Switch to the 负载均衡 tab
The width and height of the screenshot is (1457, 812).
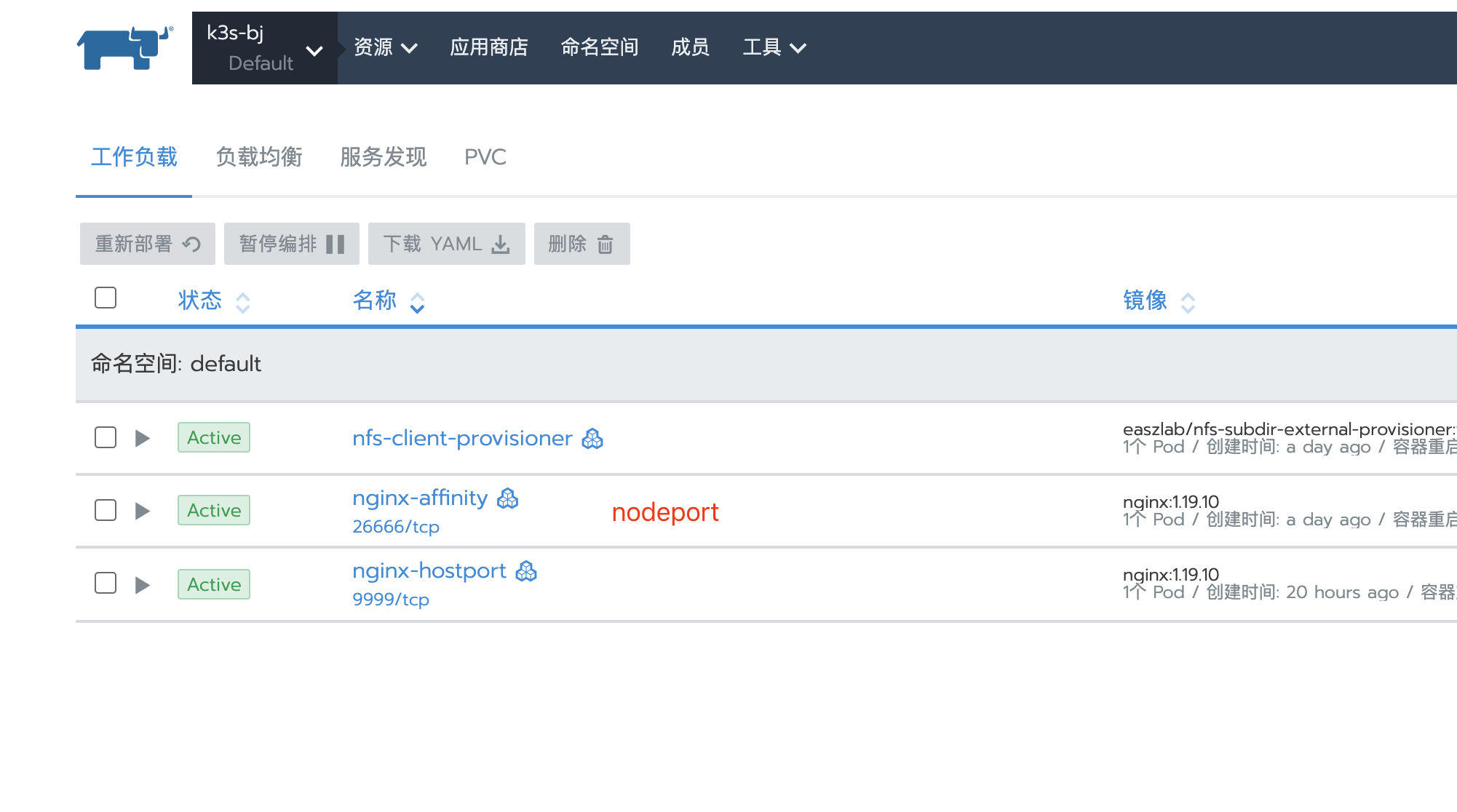(259, 157)
